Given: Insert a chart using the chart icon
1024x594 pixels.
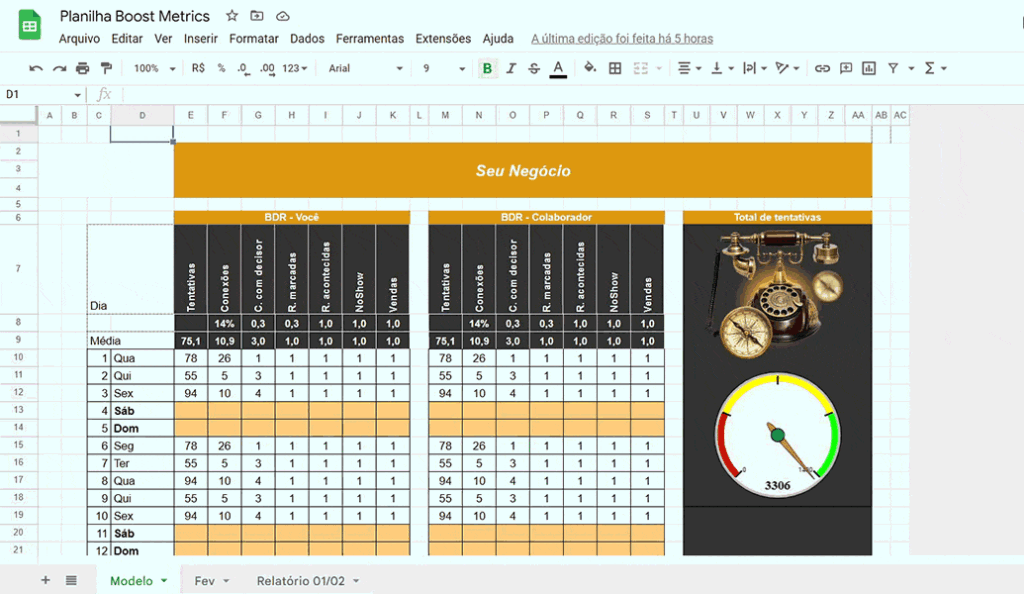Looking at the screenshot, I should tap(869, 68).
